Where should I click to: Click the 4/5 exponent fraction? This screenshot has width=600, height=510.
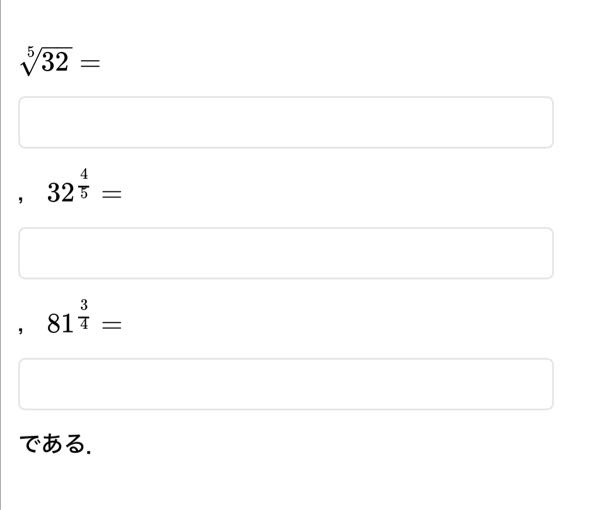[x=84, y=183]
